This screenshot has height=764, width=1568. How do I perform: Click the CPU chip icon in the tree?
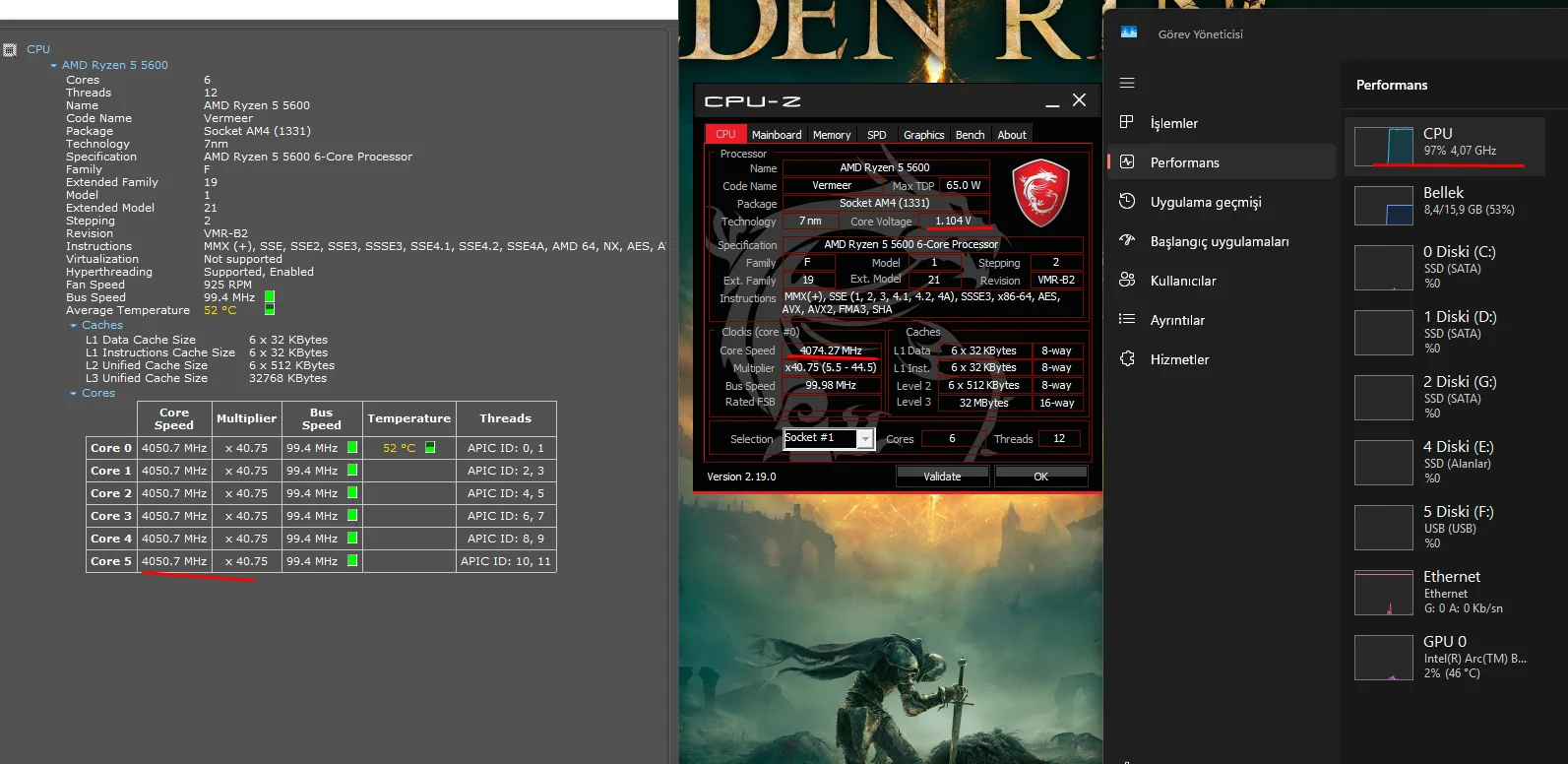pyautogui.click(x=10, y=49)
